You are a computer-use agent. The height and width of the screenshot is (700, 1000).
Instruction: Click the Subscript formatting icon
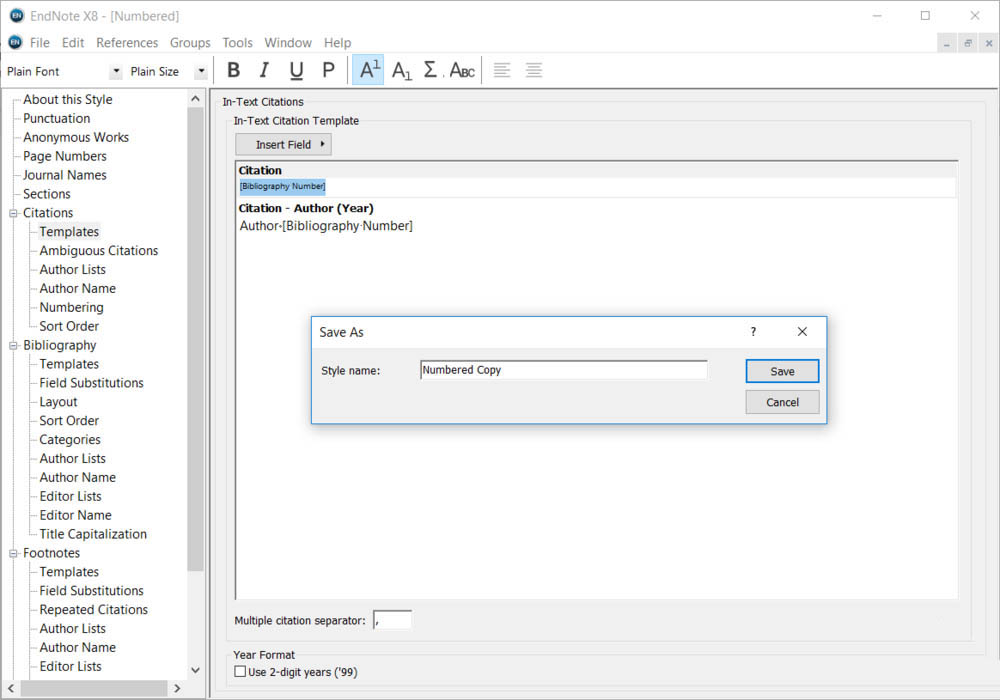[401, 70]
